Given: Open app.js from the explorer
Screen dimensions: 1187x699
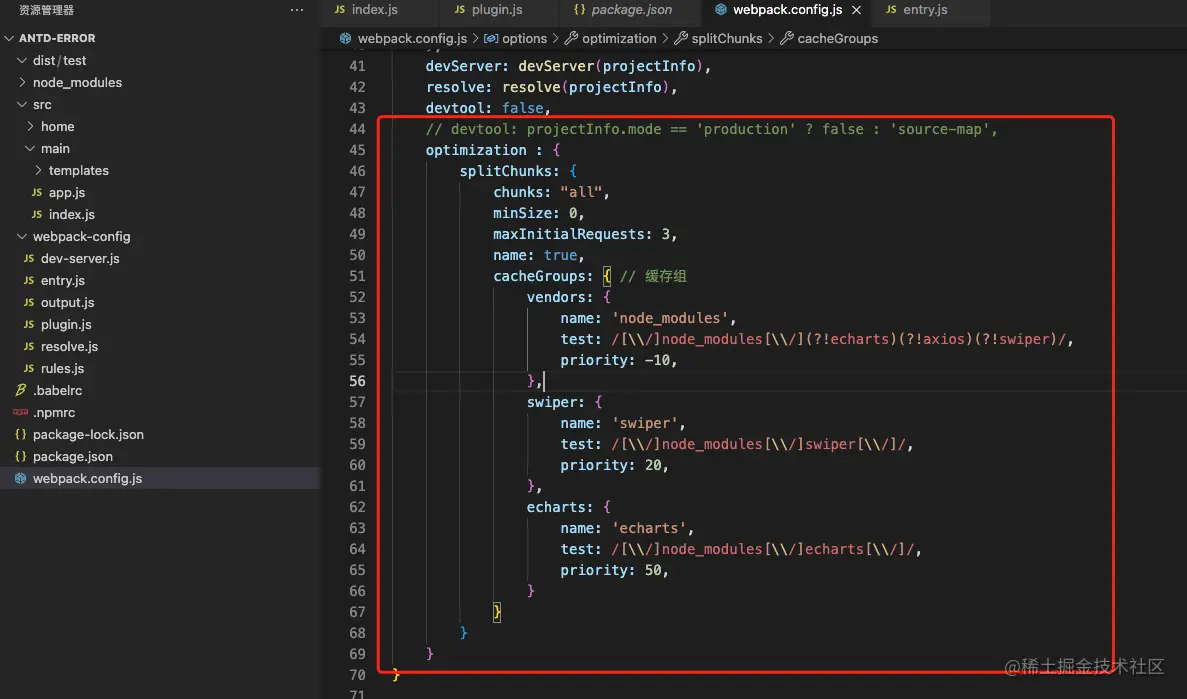Looking at the screenshot, I should coord(67,192).
